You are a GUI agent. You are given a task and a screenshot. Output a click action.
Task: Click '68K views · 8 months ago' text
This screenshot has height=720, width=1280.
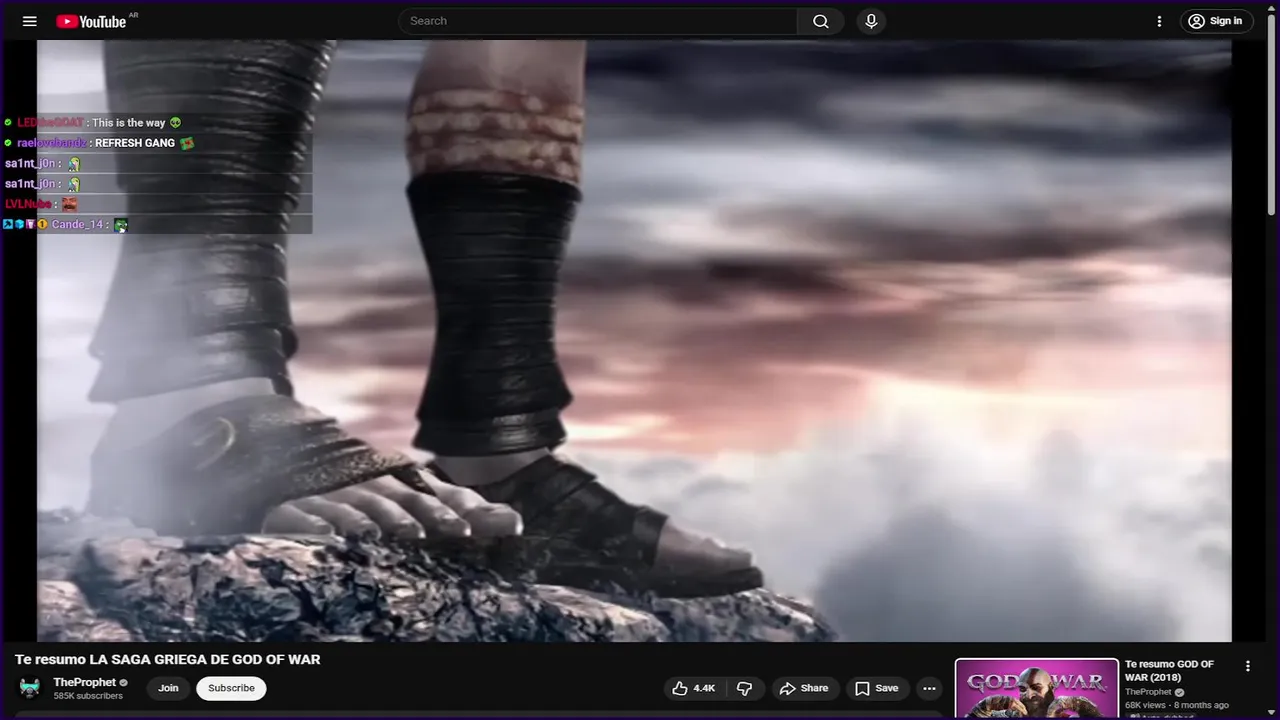tap(1177, 705)
